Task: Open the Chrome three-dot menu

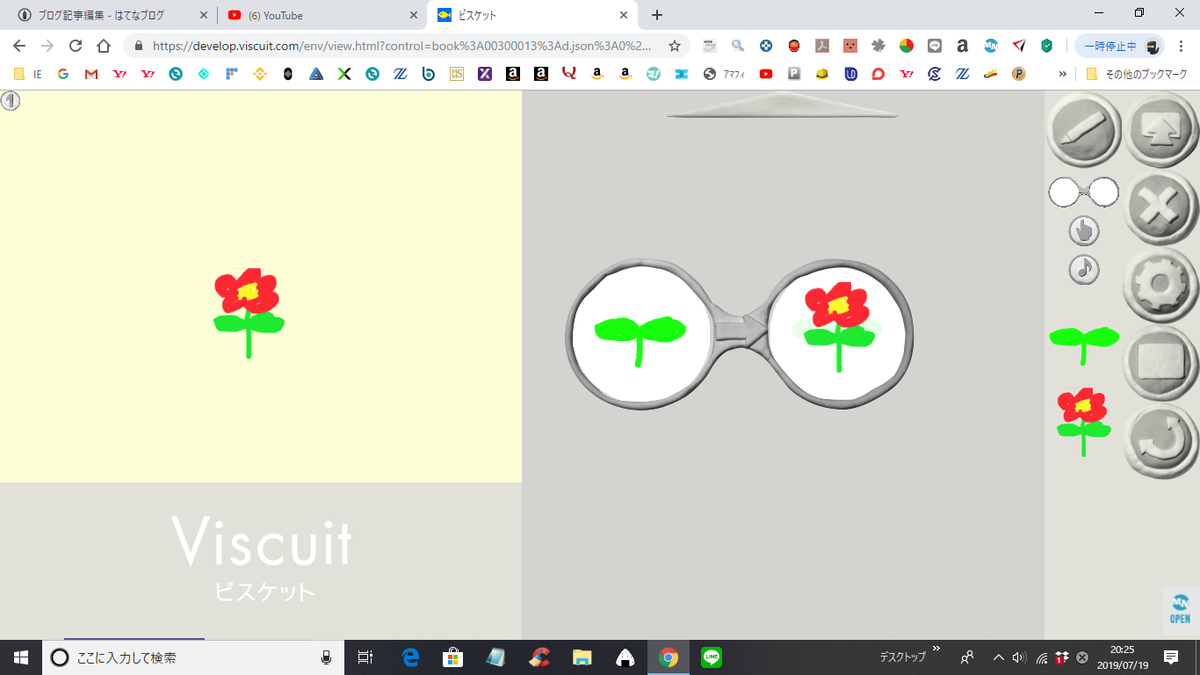Action: pyautogui.click(x=1182, y=46)
